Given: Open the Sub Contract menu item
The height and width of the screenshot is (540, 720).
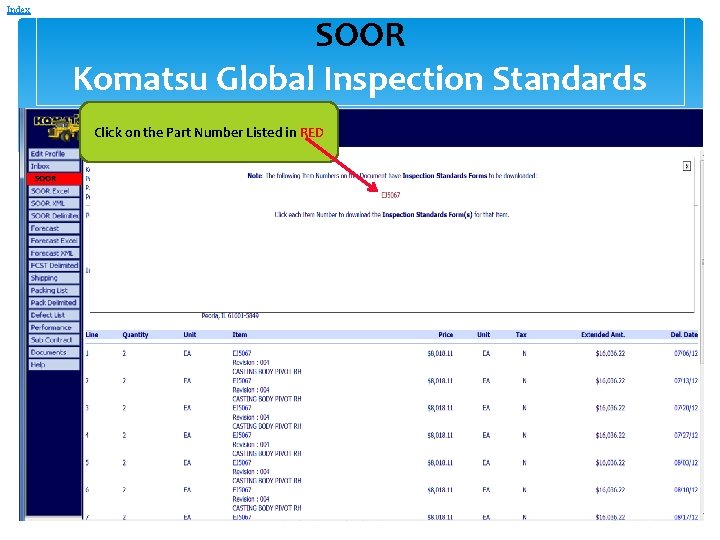Looking at the screenshot, I should (54, 340).
